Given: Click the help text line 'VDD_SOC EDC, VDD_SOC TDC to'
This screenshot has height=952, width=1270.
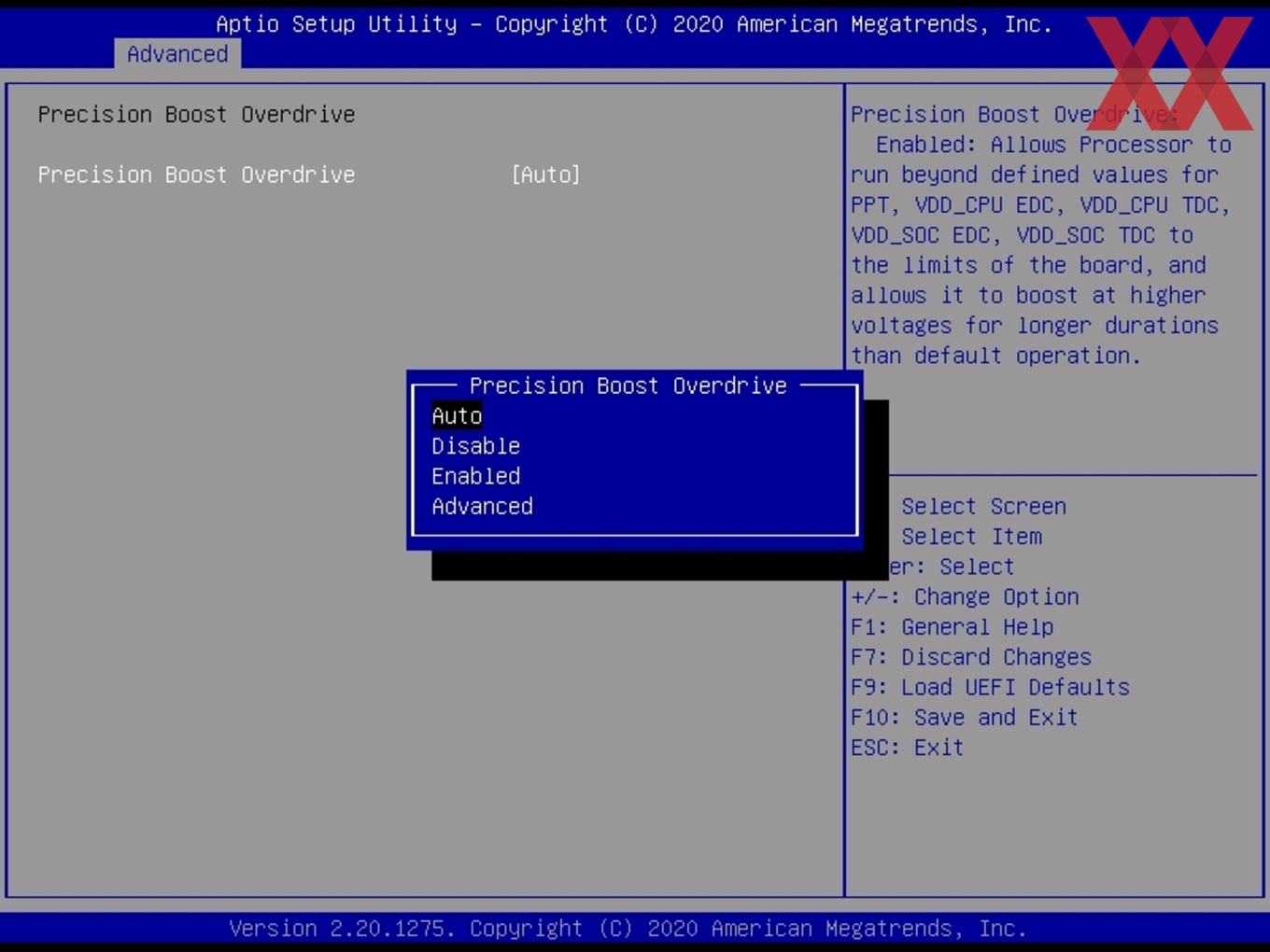Looking at the screenshot, I should coord(1022,235).
